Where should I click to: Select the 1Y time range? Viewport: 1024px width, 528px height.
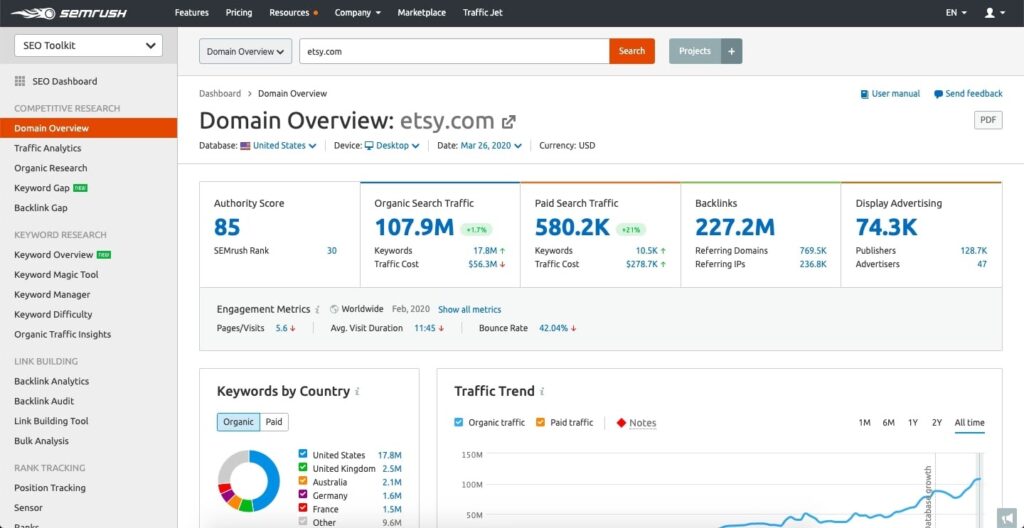click(912, 423)
